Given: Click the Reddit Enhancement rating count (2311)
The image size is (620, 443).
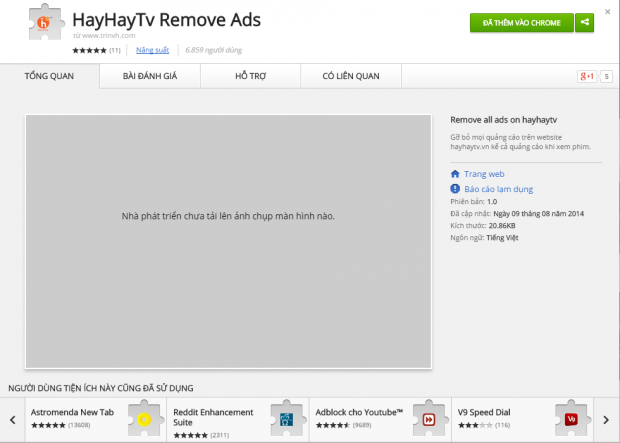Looking at the screenshot, I should click(x=219, y=435).
